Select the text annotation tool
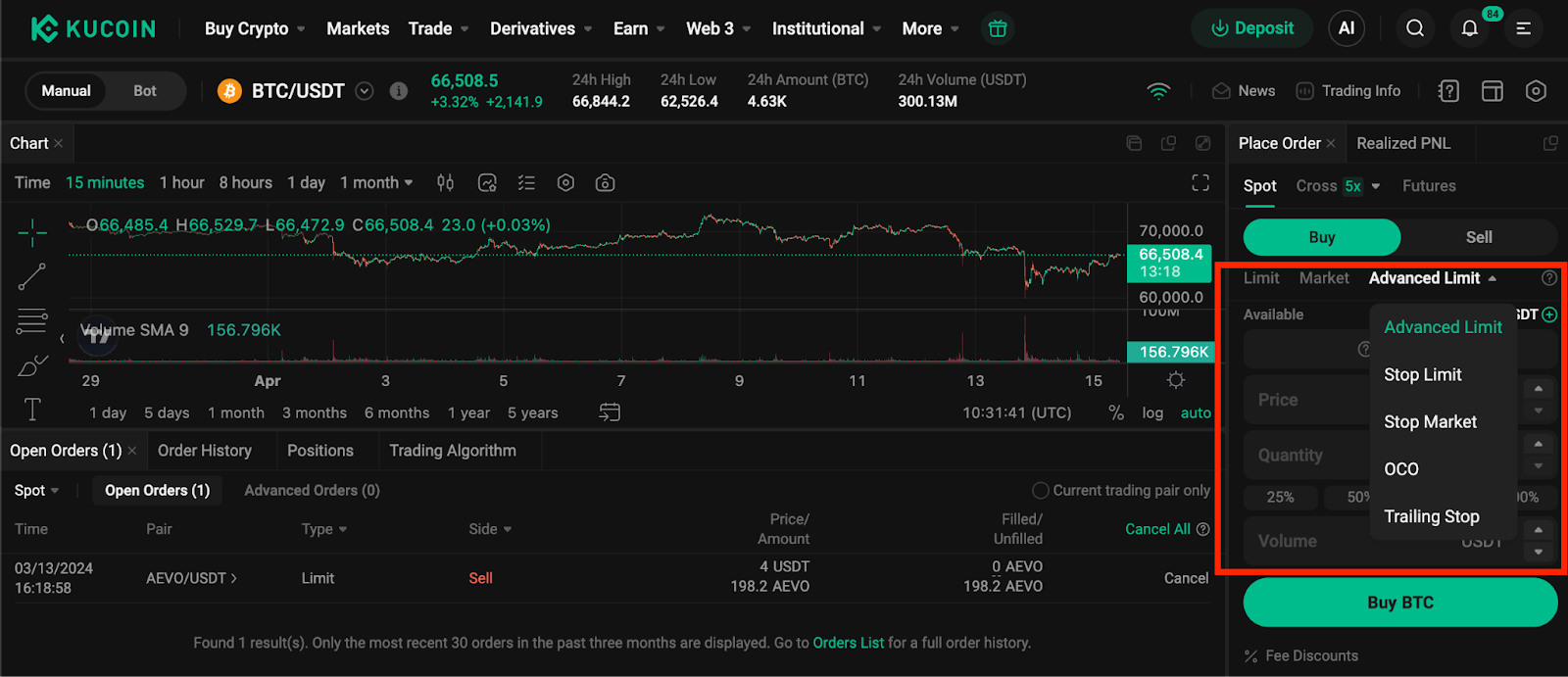Screen dimensions: 1568x677 point(31,410)
